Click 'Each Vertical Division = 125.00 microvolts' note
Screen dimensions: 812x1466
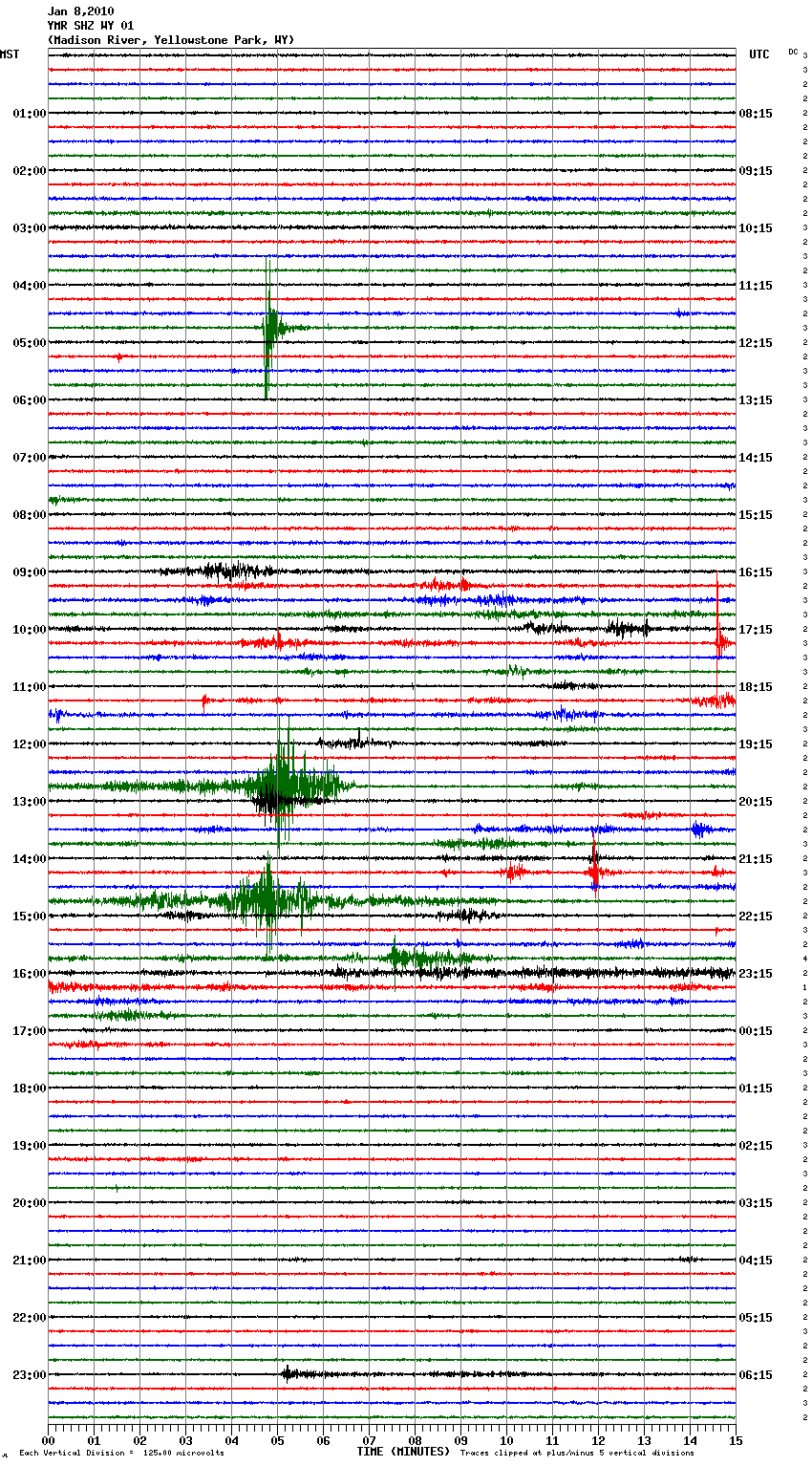[121, 1453]
